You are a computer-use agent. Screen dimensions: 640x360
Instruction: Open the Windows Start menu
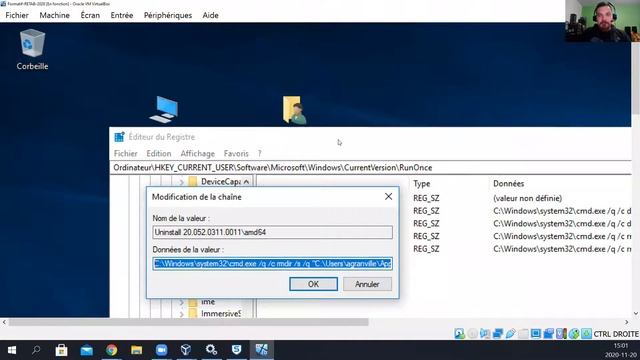pos(12,350)
